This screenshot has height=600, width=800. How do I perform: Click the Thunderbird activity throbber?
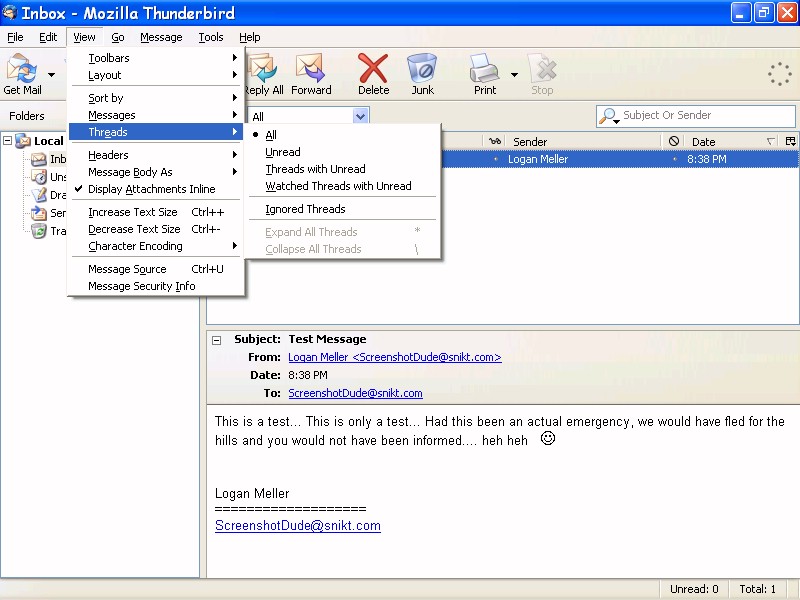[780, 74]
